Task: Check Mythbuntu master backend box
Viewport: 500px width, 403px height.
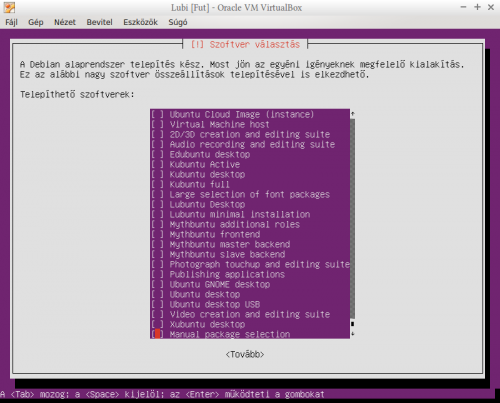Action: tap(157, 244)
